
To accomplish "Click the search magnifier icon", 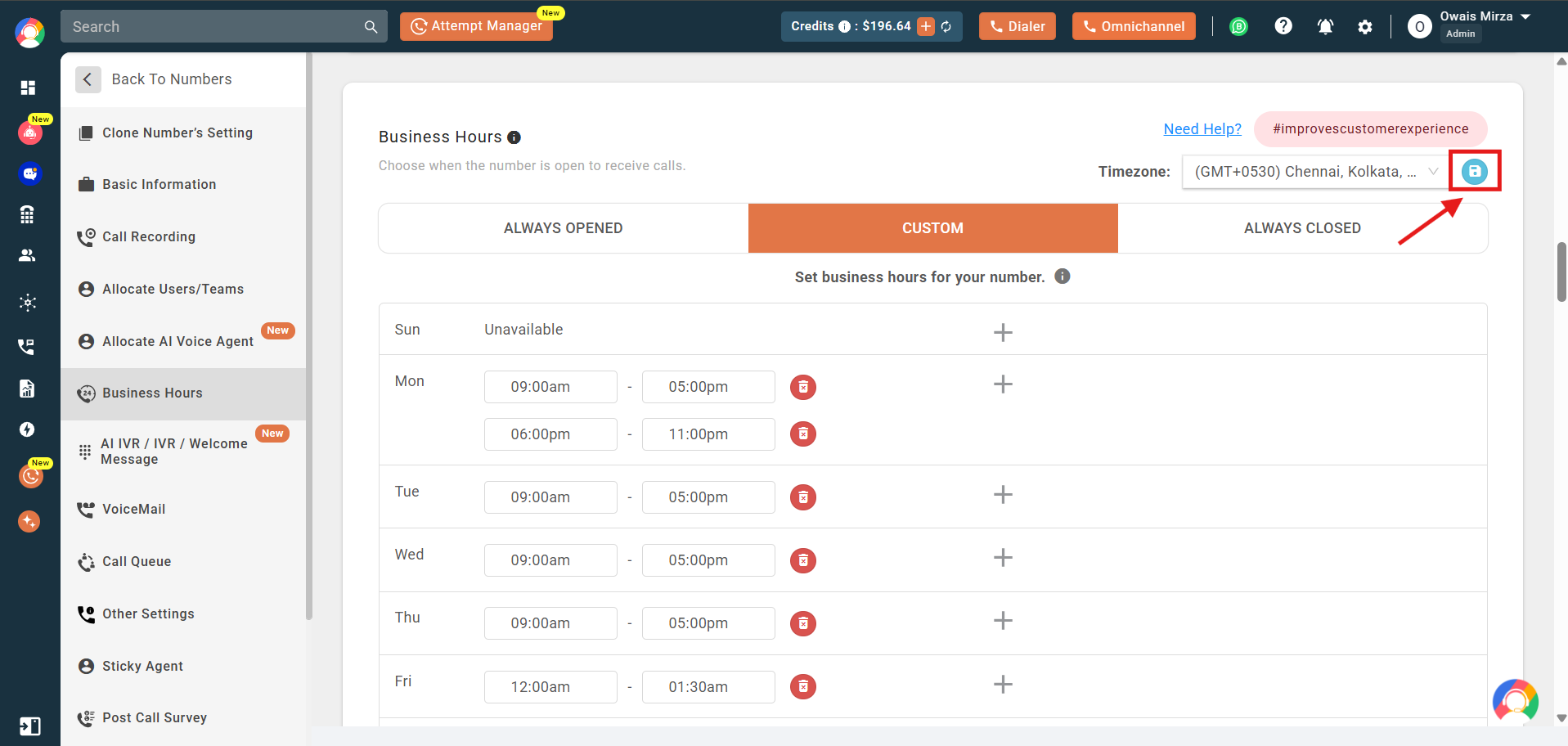I will [371, 27].
